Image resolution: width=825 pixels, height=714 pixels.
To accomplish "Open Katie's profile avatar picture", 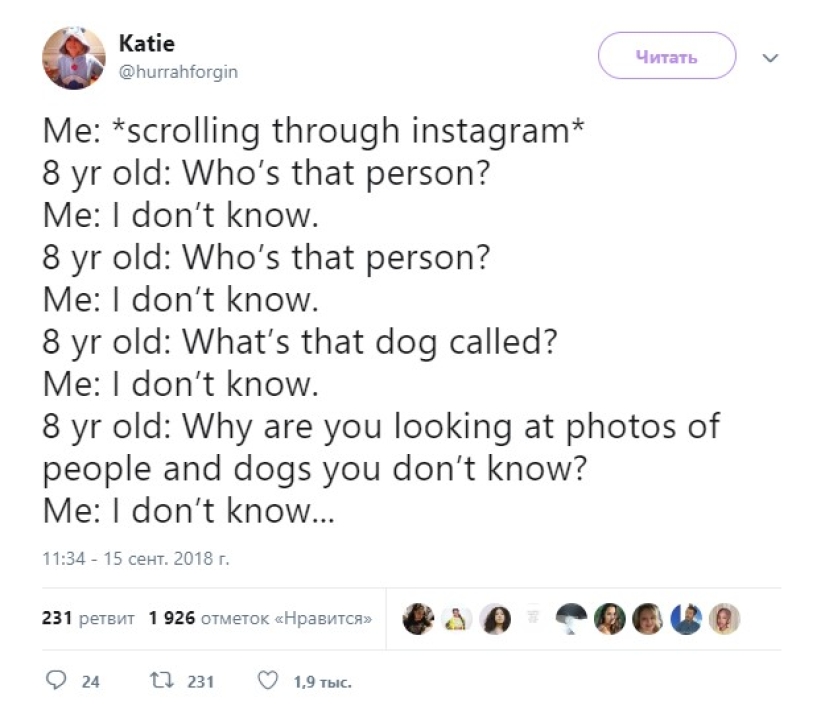I will tap(73, 58).
